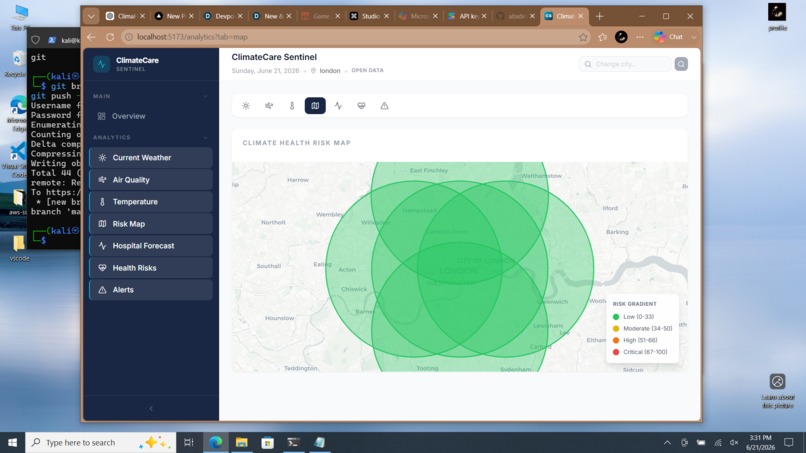Collapse the MAIN sidebar section
Image resolution: width=806 pixels, height=453 pixels.
(x=206, y=96)
